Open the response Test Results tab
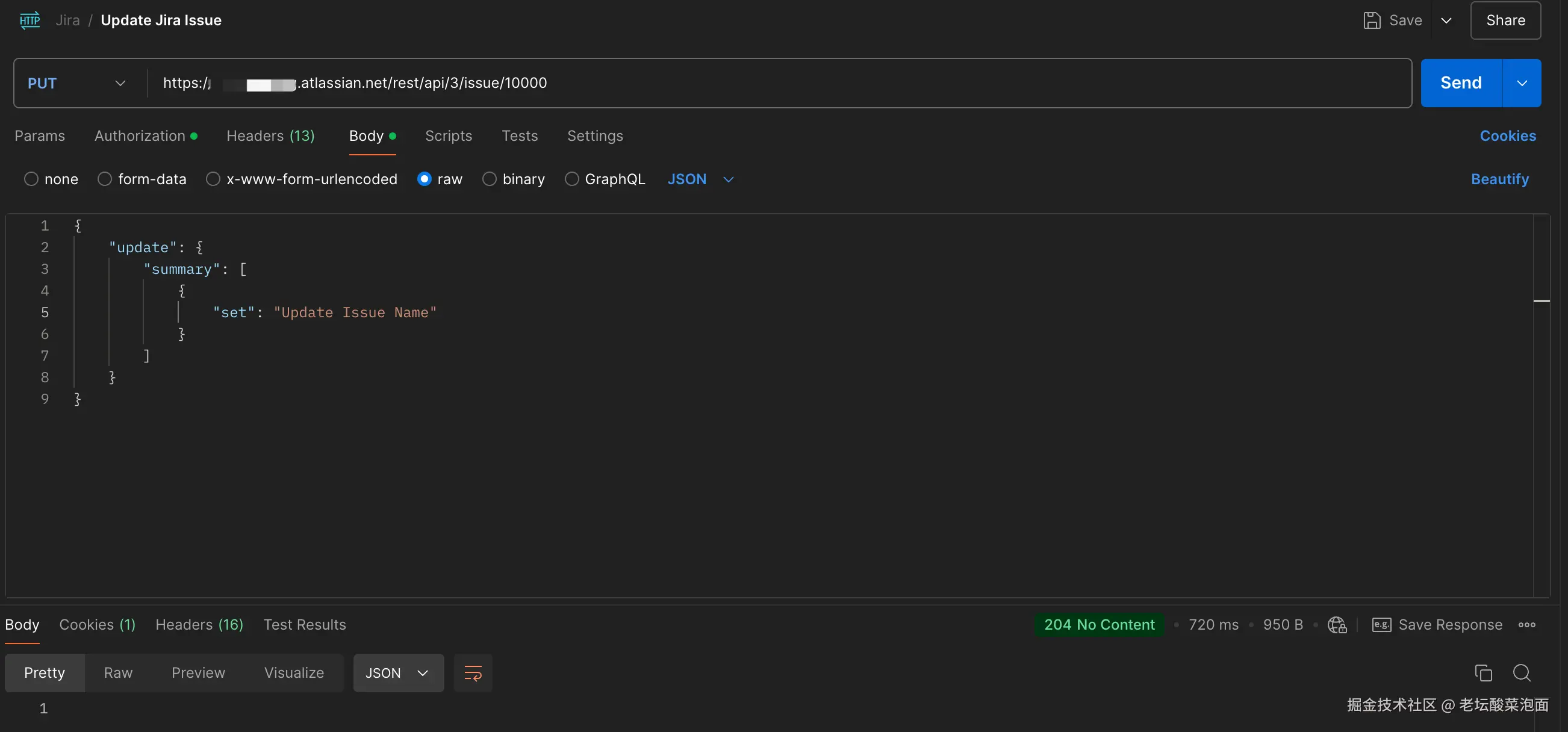This screenshot has width=1568, height=732. 304,625
